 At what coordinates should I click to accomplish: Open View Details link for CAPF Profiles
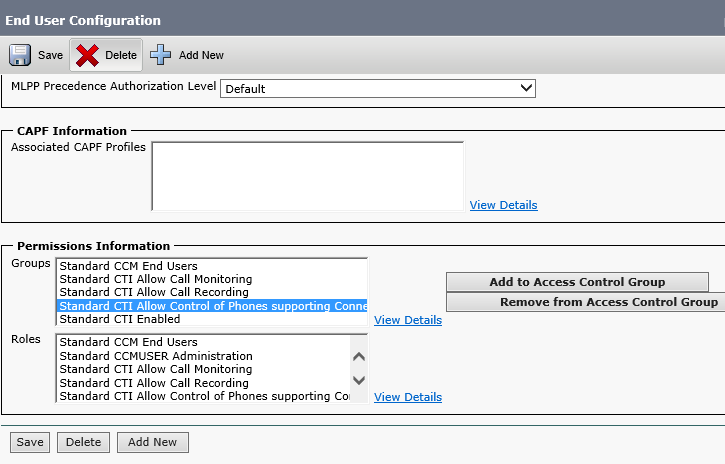coord(504,205)
